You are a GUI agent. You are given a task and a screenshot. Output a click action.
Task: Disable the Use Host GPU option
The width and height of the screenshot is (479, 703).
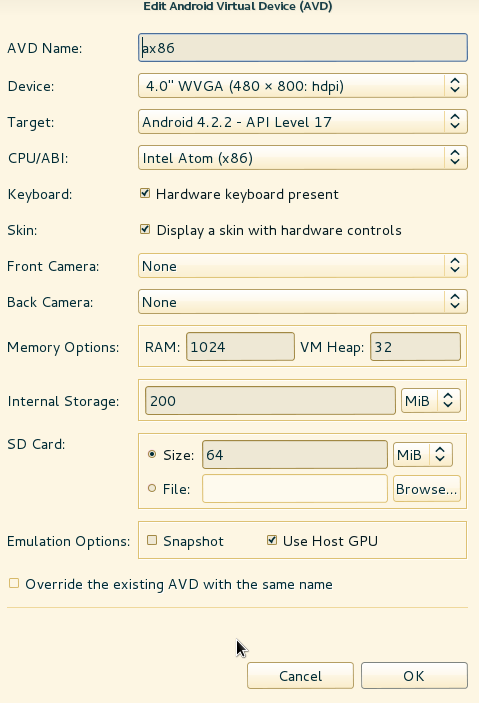tap(272, 540)
